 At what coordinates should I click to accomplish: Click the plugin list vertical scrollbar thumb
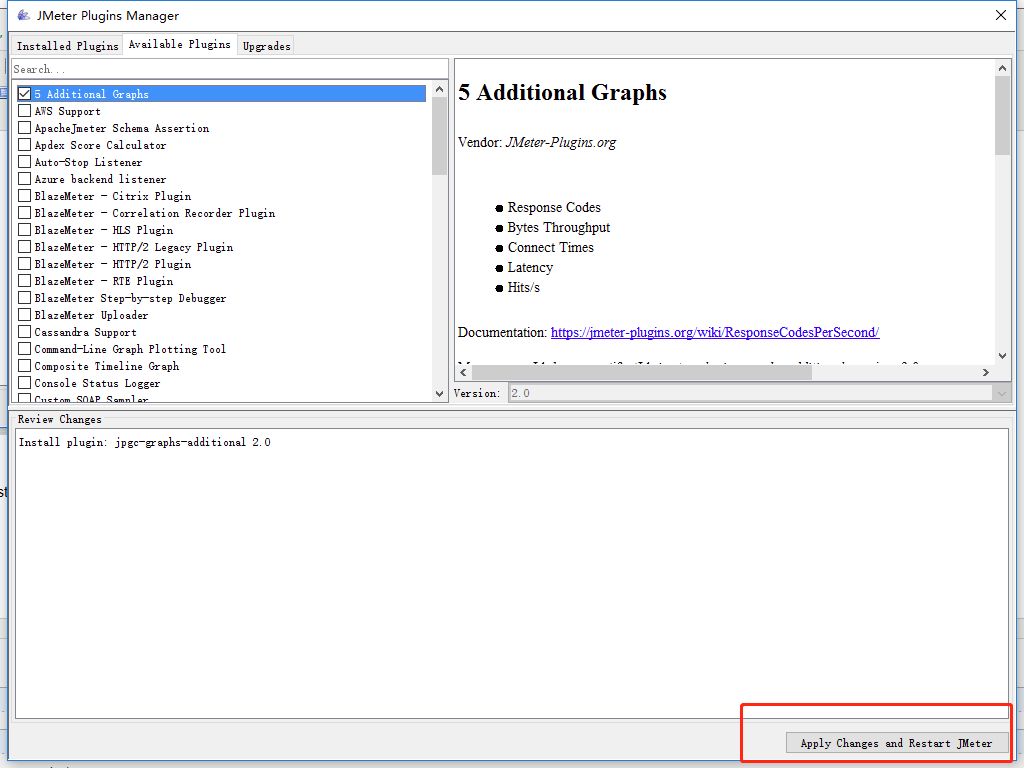tap(439, 136)
